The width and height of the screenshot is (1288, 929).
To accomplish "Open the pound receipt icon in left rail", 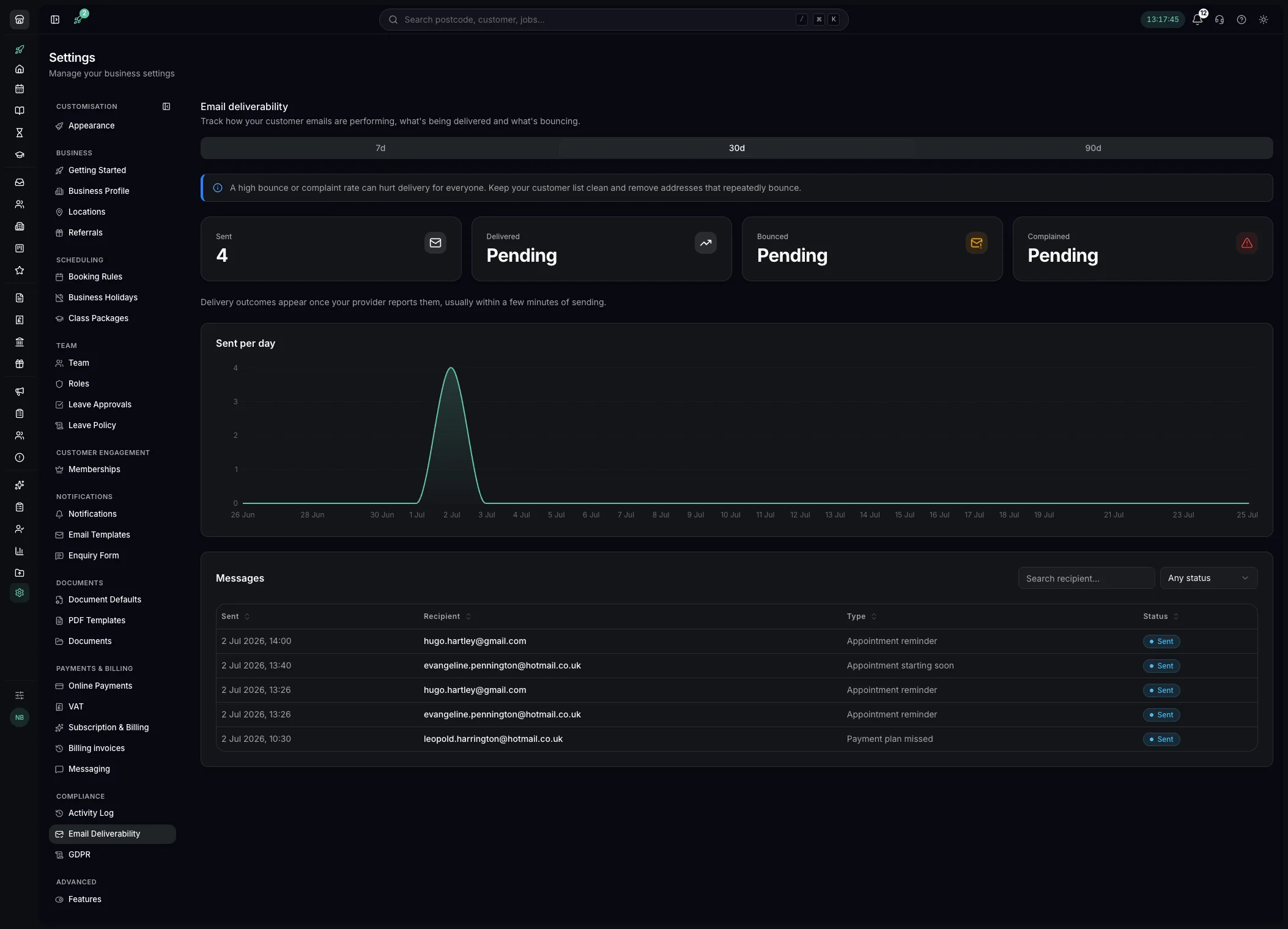I will (20, 320).
